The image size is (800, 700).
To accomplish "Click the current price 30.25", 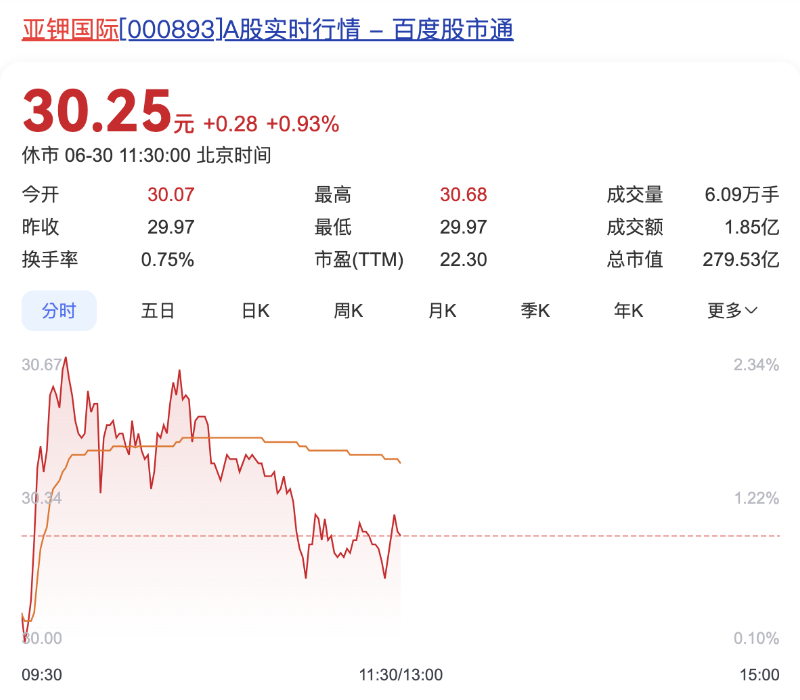I will click(97, 111).
